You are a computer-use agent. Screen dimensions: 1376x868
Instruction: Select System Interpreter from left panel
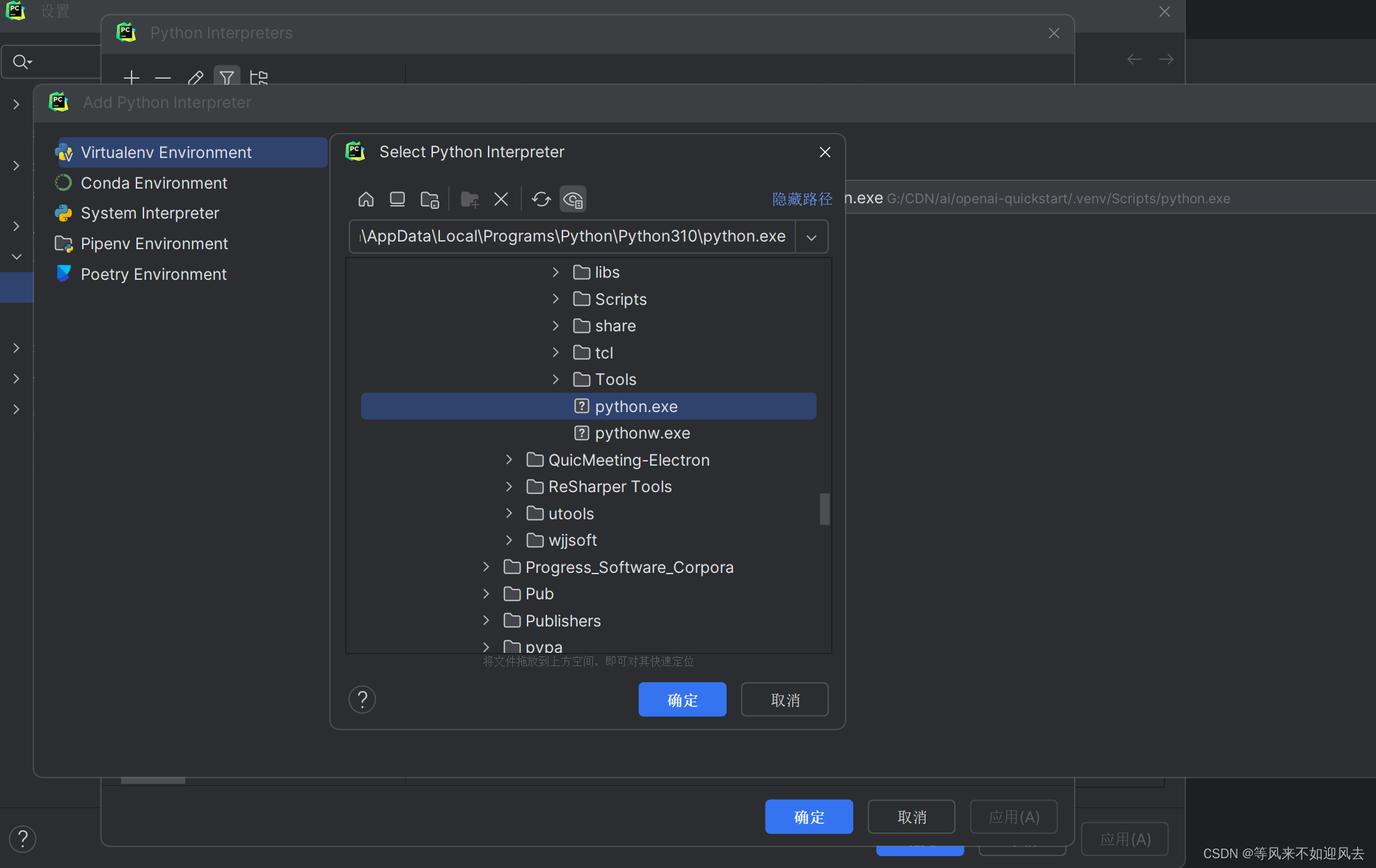click(x=149, y=213)
